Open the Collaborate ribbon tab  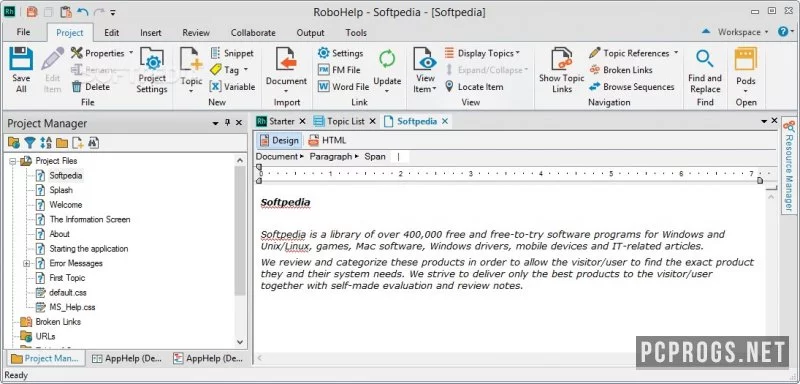[x=253, y=32]
